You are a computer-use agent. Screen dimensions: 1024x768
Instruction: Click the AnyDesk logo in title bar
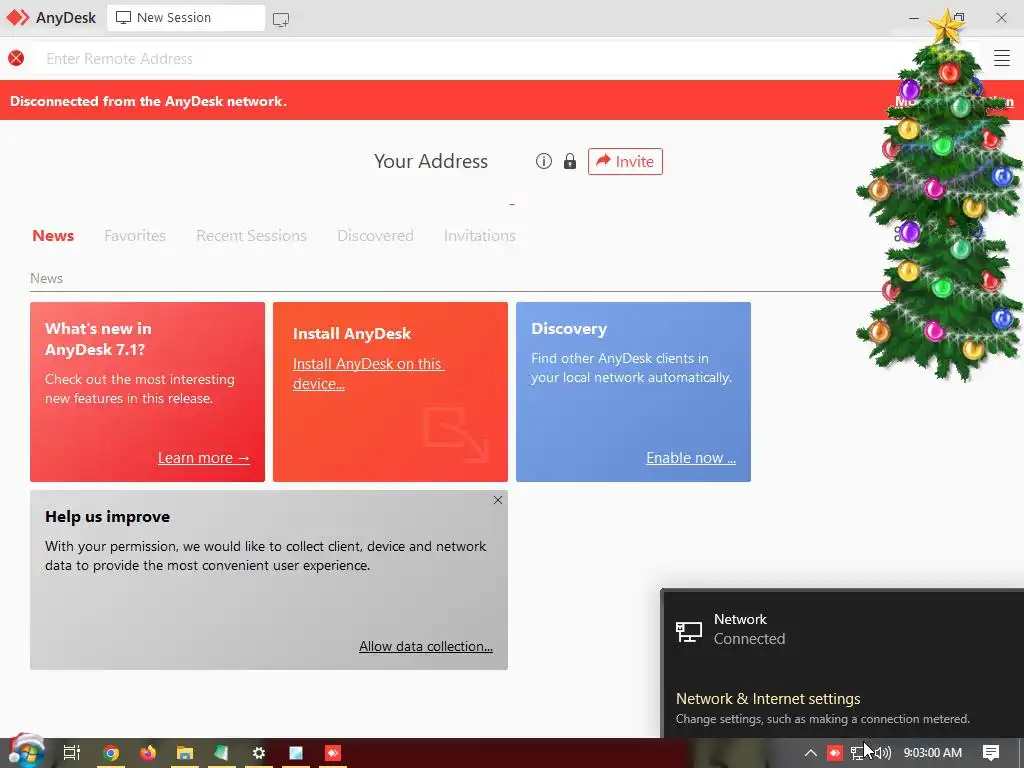pyautogui.click(x=18, y=18)
